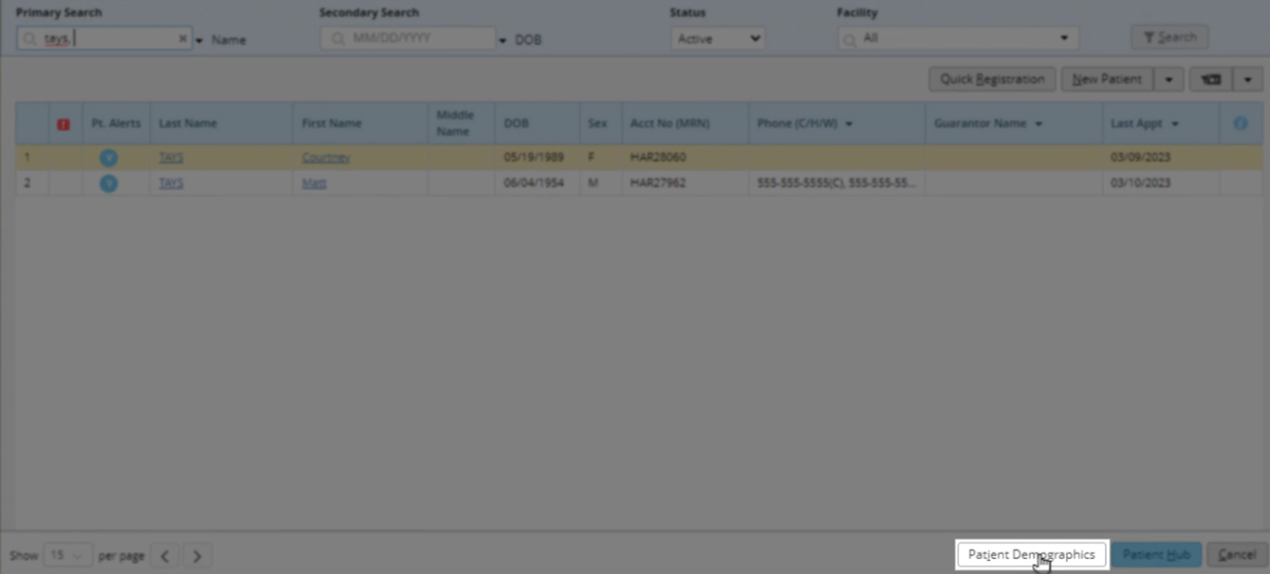1270x574 pixels.
Task: Open Phone (C/H/W) column dropdown
Action: (x=849, y=124)
